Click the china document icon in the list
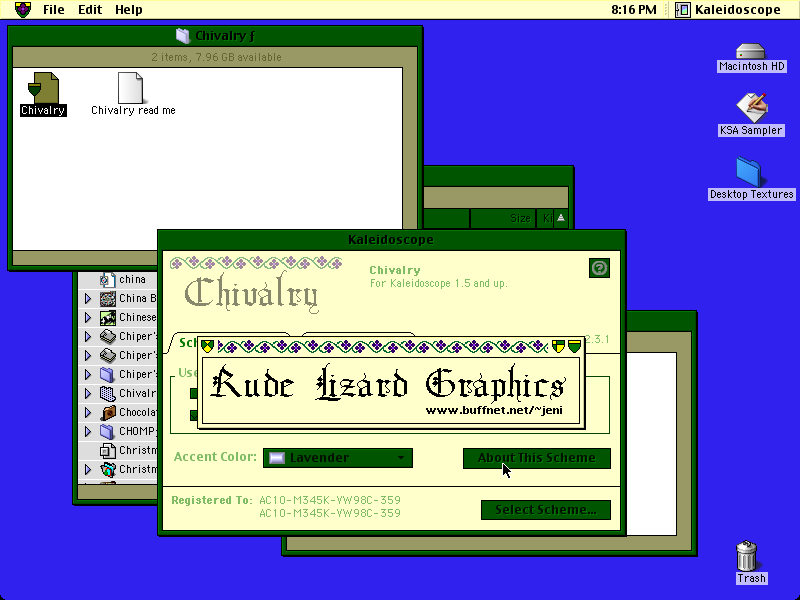This screenshot has height=600, width=800. click(x=107, y=280)
